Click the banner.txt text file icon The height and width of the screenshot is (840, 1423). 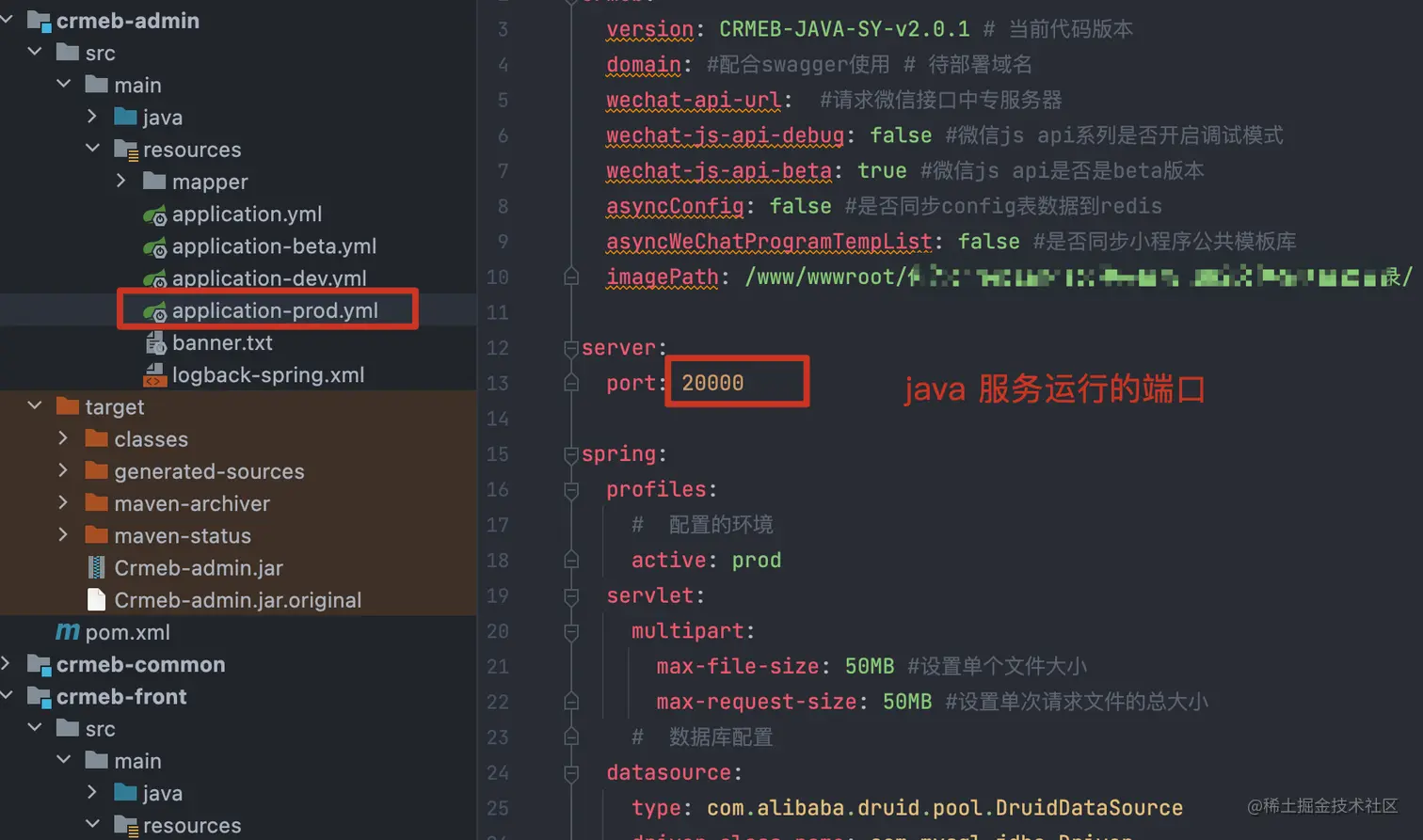click(155, 343)
